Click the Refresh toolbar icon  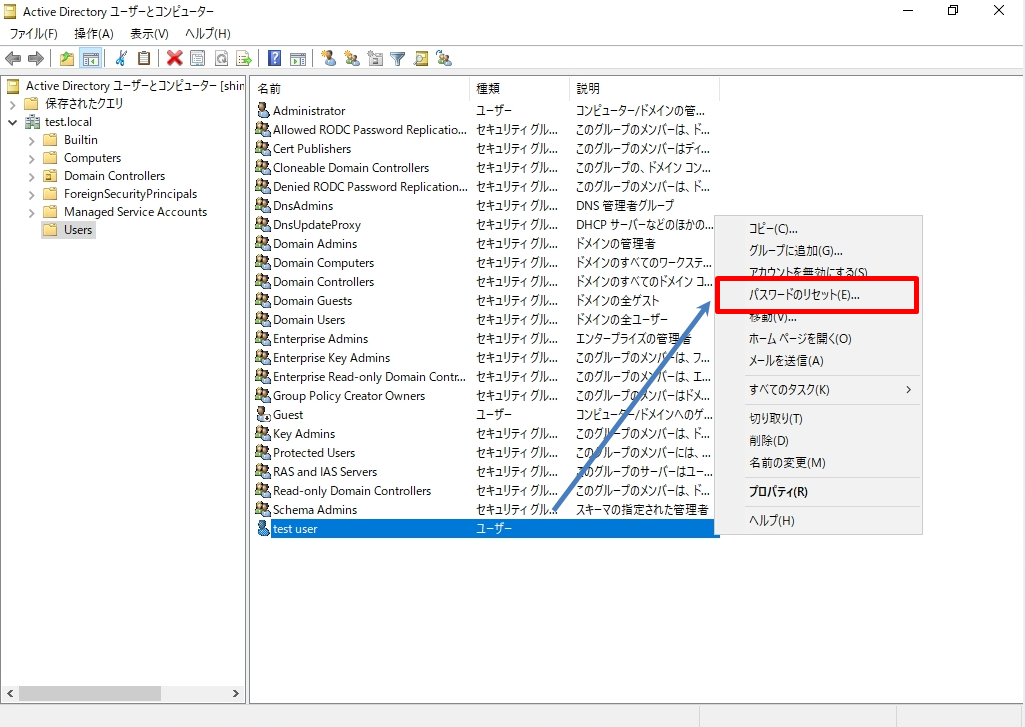222,59
